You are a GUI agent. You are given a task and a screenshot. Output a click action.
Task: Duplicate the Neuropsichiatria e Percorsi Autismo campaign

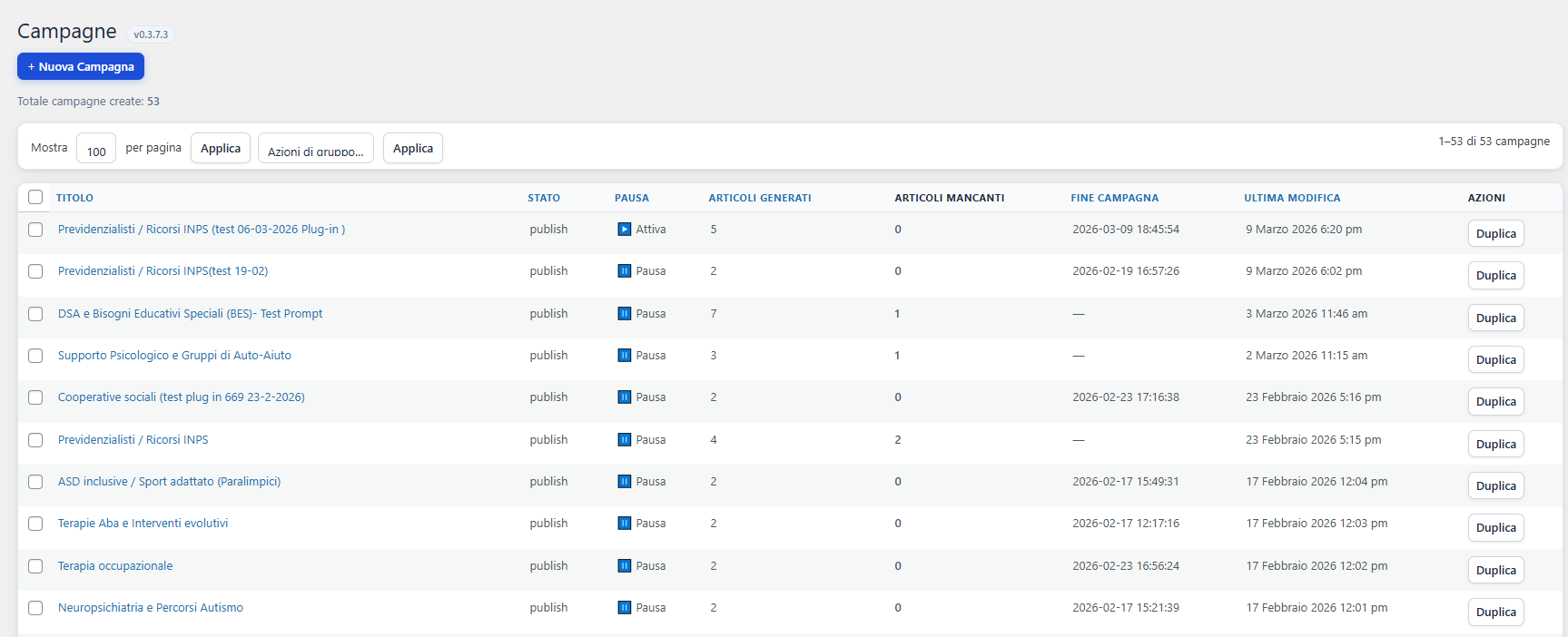1495,612
